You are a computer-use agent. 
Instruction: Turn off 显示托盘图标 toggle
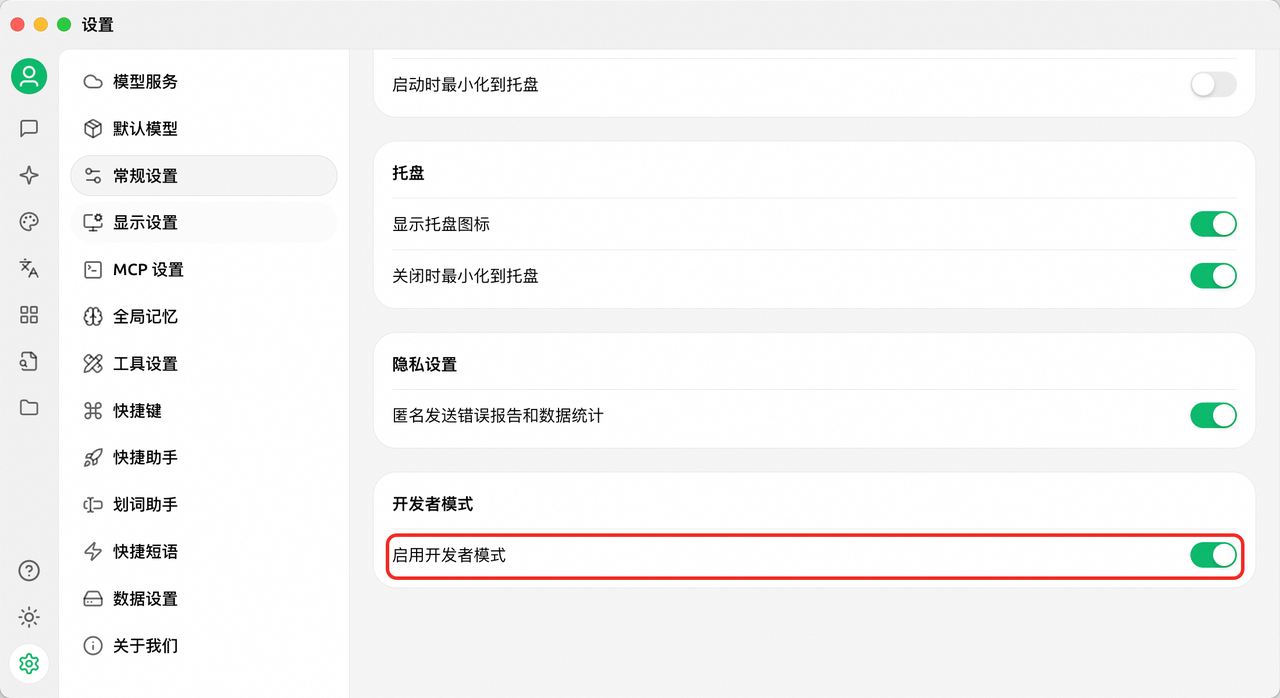pyautogui.click(x=1213, y=224)
